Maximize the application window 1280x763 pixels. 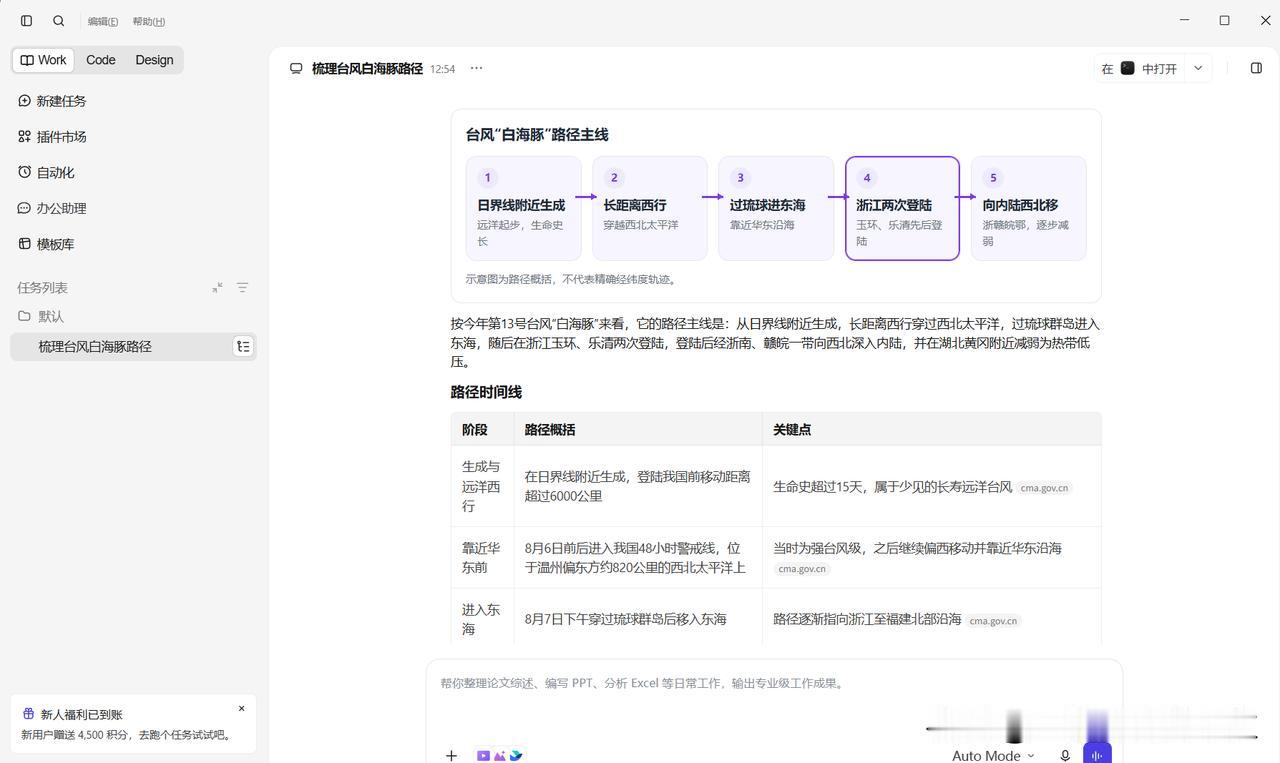coord(1224,20)
